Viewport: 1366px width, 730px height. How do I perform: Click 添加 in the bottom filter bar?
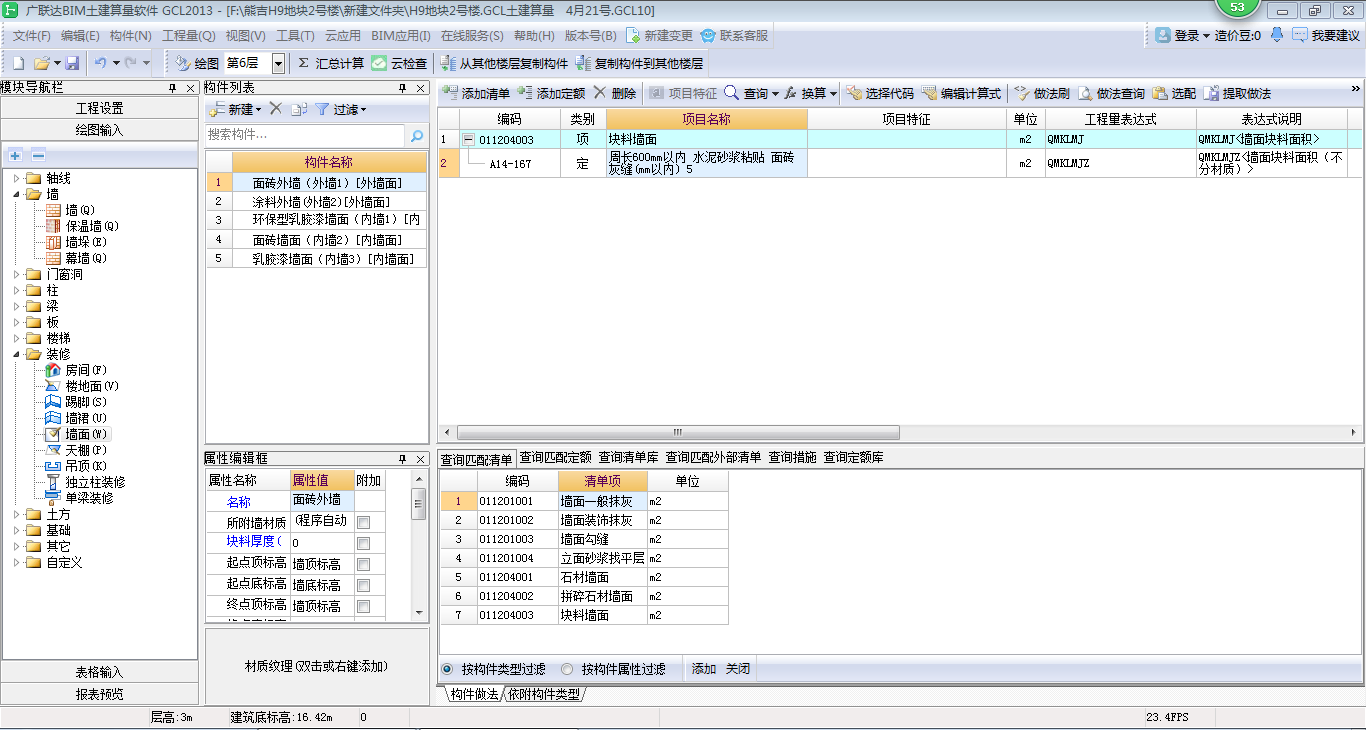[704, 669]
